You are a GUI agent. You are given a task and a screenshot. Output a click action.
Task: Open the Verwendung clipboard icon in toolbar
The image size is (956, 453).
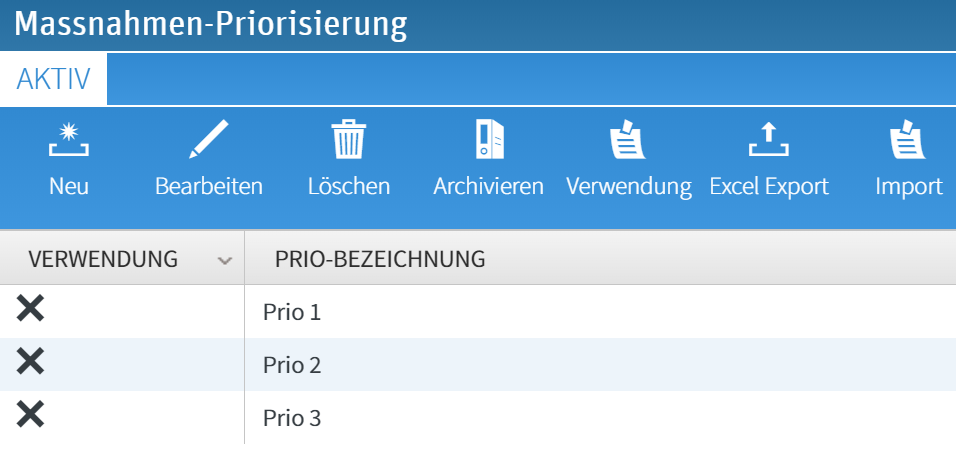[x=628, y=140]
